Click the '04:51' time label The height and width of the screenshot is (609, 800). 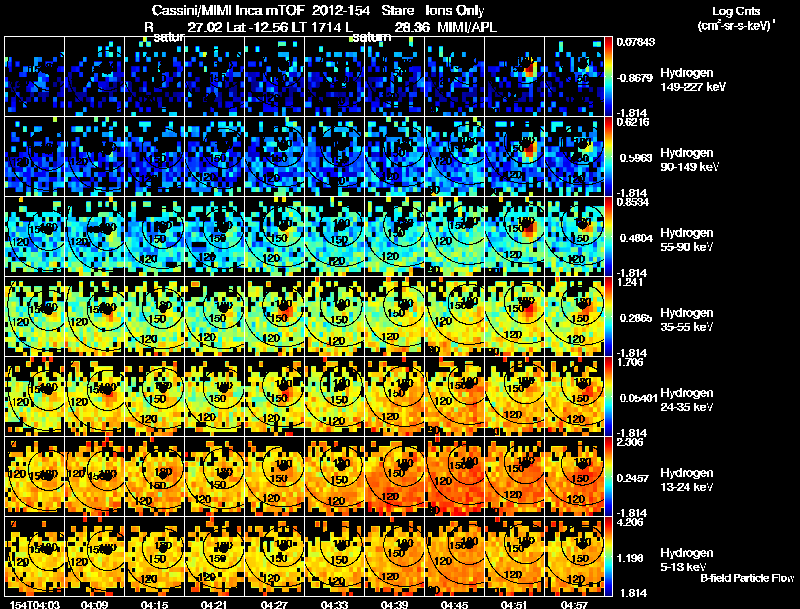coord(514,604)
